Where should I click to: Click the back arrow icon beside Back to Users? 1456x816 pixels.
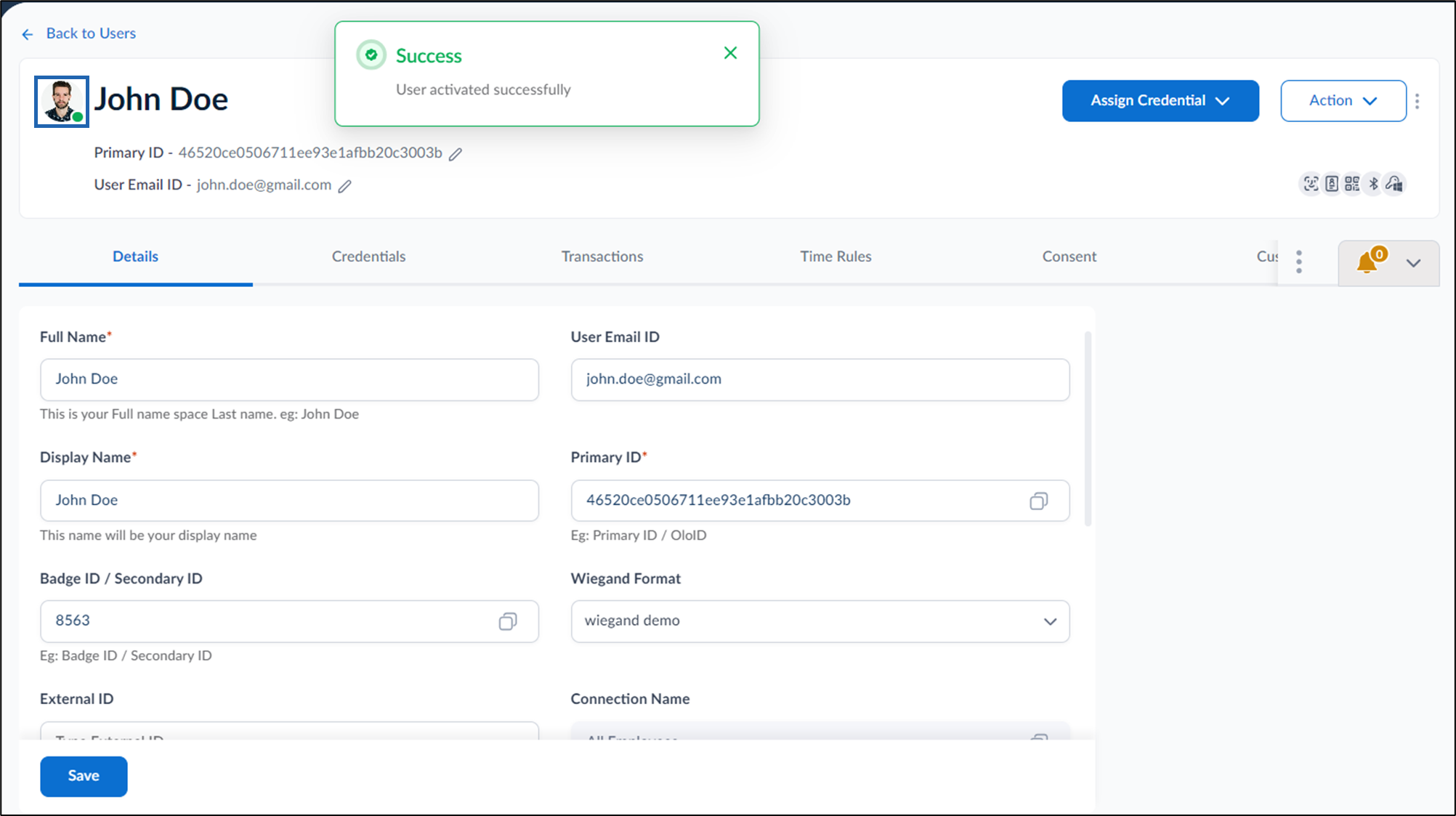(x=28, y=34)
